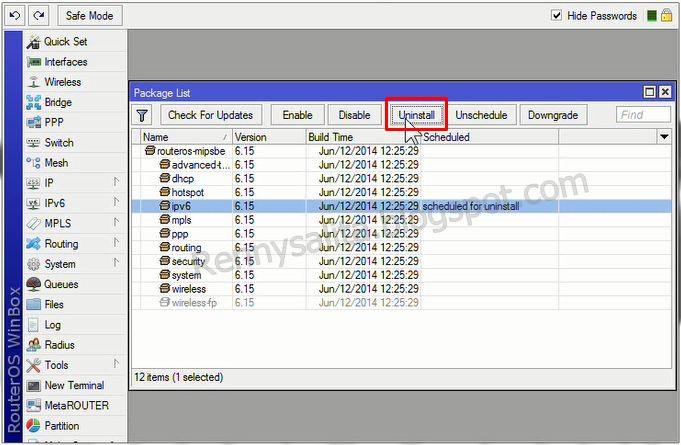
Task: Select the security package row
Action: (x=402, y=261)
